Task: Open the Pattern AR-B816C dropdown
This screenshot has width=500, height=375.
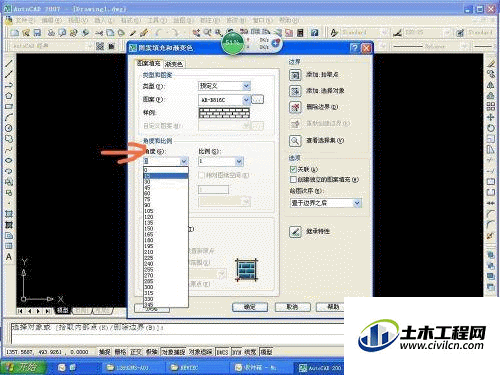Action: (246, 100)
